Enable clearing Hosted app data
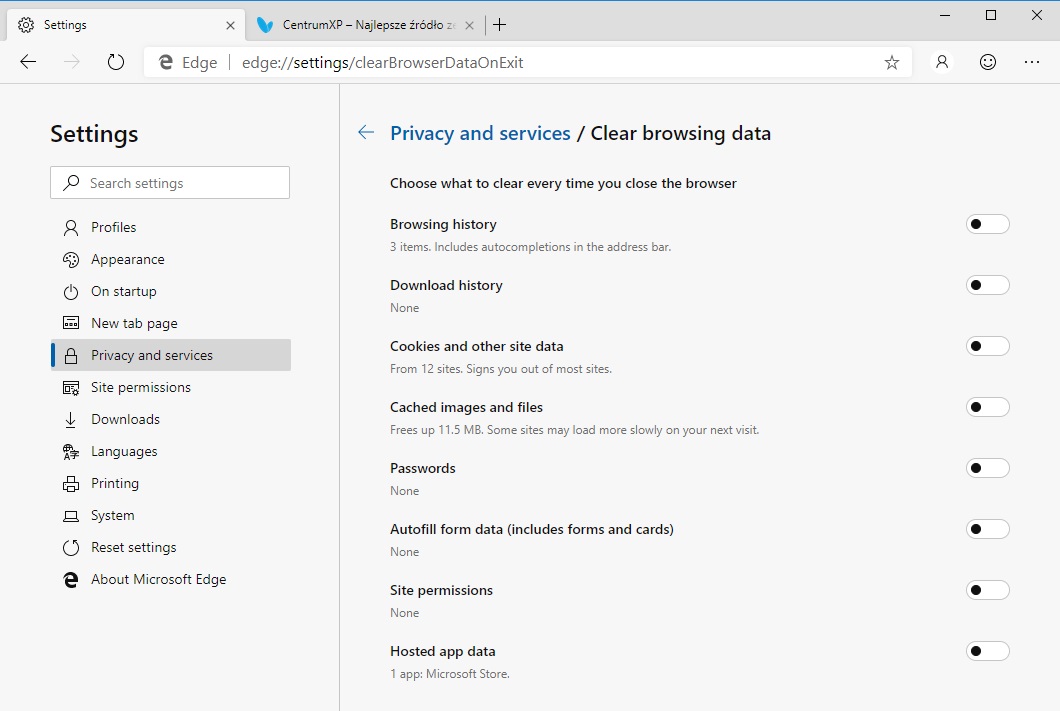This screenshot has width=1060, height=711. coord(988,651)
